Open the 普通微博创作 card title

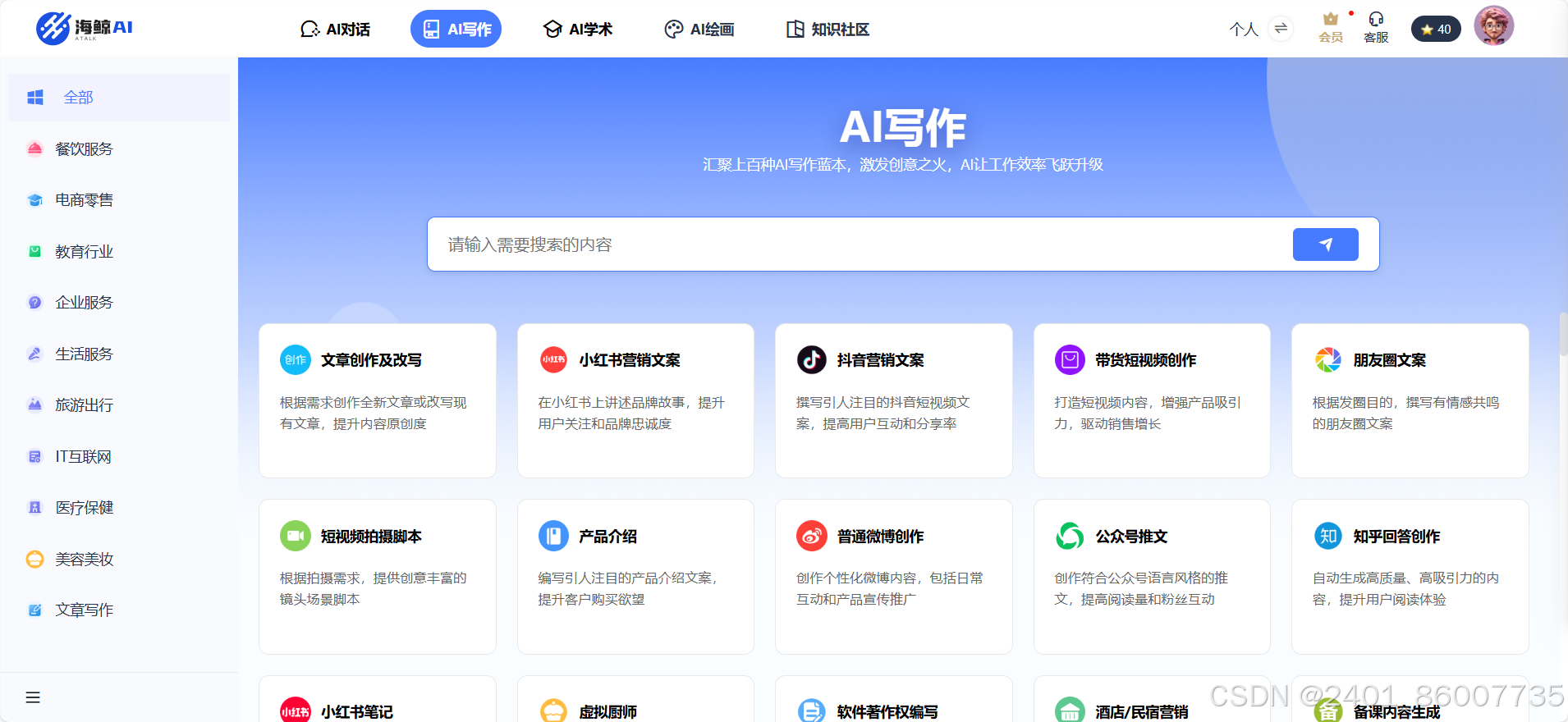881,537
